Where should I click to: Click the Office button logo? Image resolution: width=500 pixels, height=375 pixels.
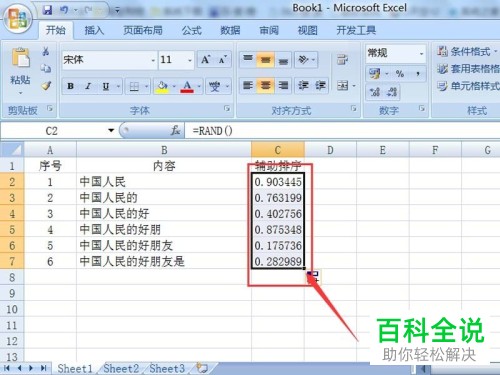click(x=18, y=18)
